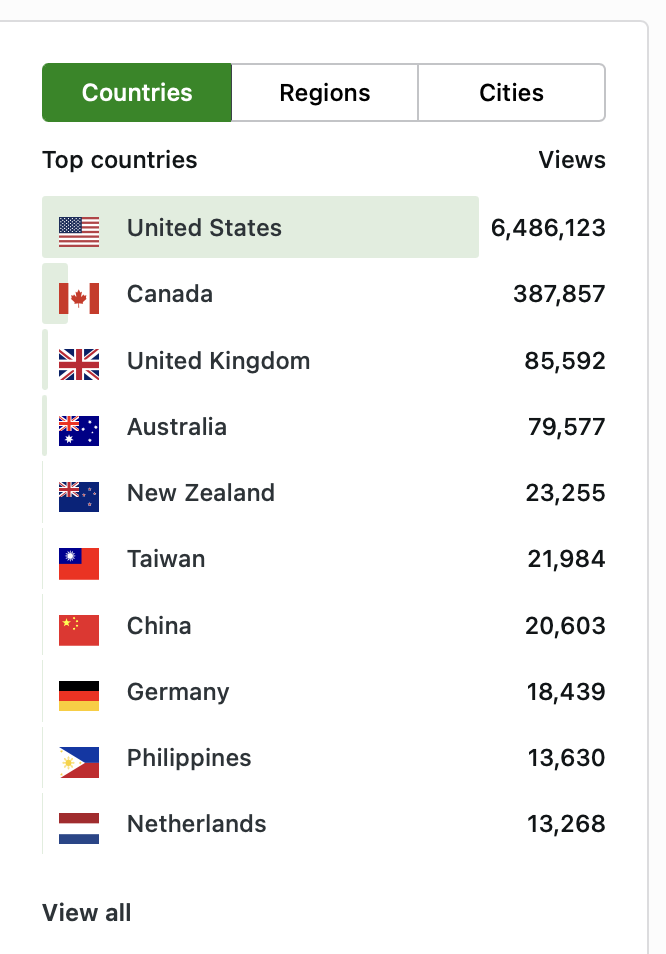
Task: Click the Netherlands flag icon
Action: (79, 828)
